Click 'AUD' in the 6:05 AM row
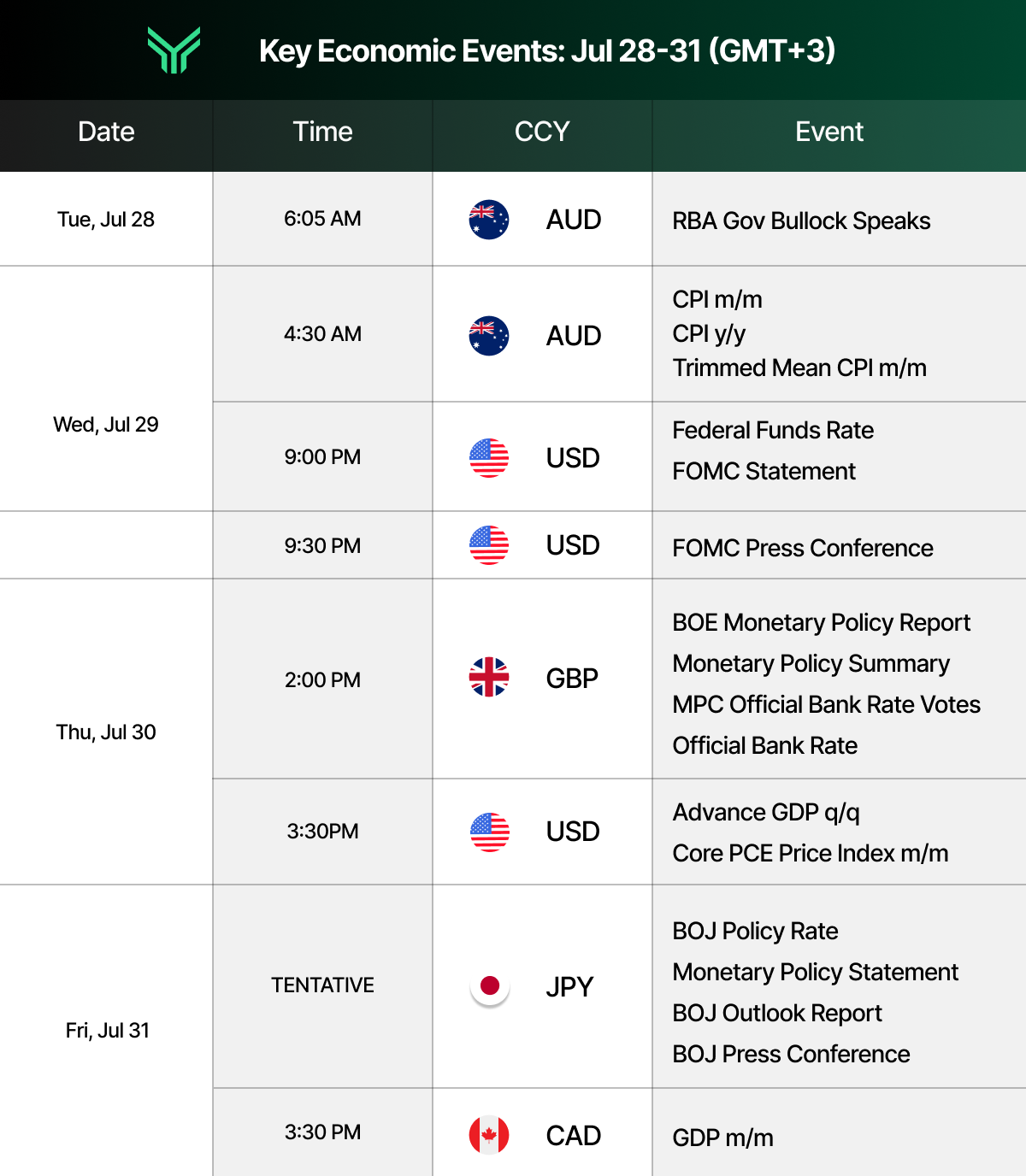The height and width of the screenshot is (1176, 1026). tap(574, 220)
